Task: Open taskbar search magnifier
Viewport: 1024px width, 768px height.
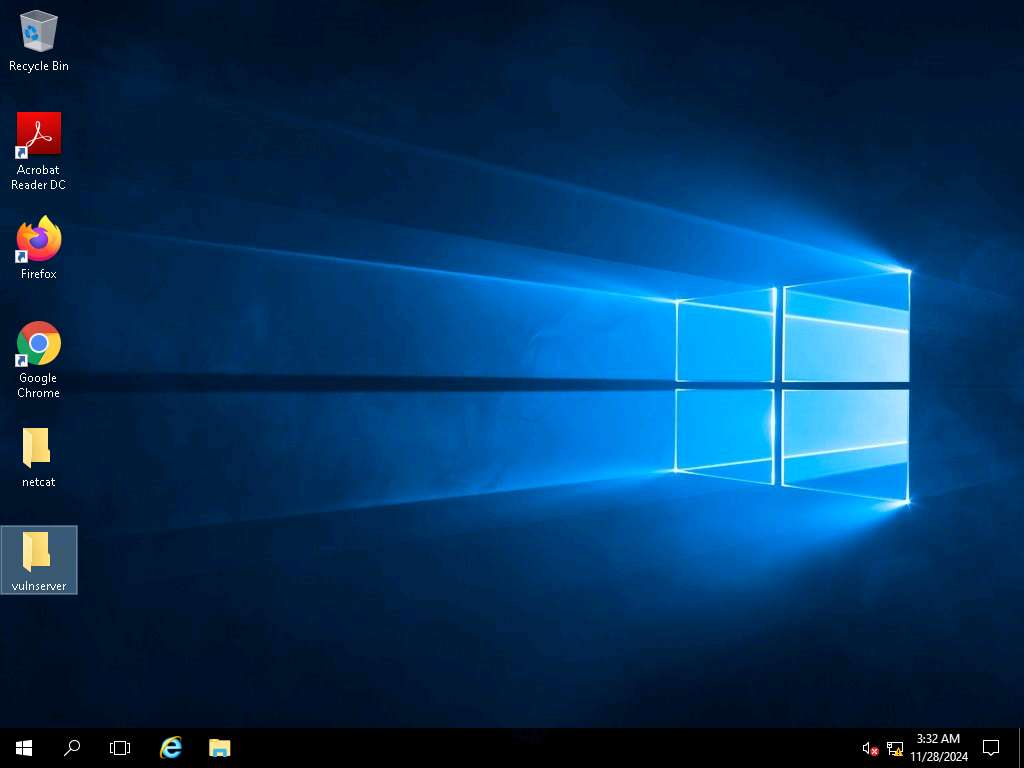Action: [x=72, y=748]
